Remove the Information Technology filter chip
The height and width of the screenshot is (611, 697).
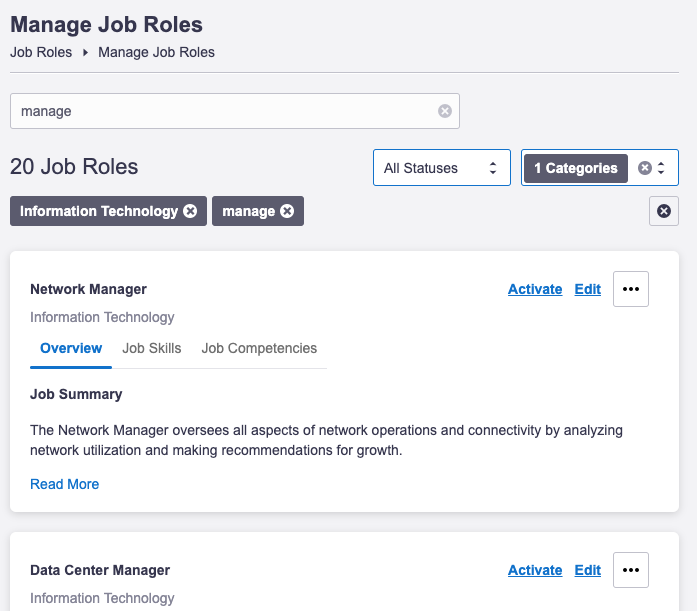[190, 211]
